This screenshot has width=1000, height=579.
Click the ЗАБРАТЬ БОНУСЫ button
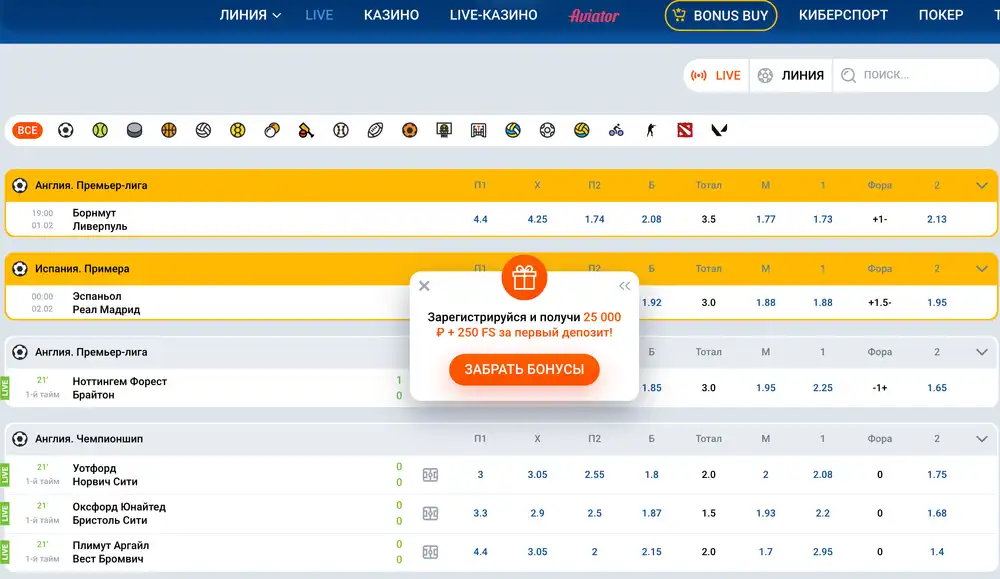point(524,369)
